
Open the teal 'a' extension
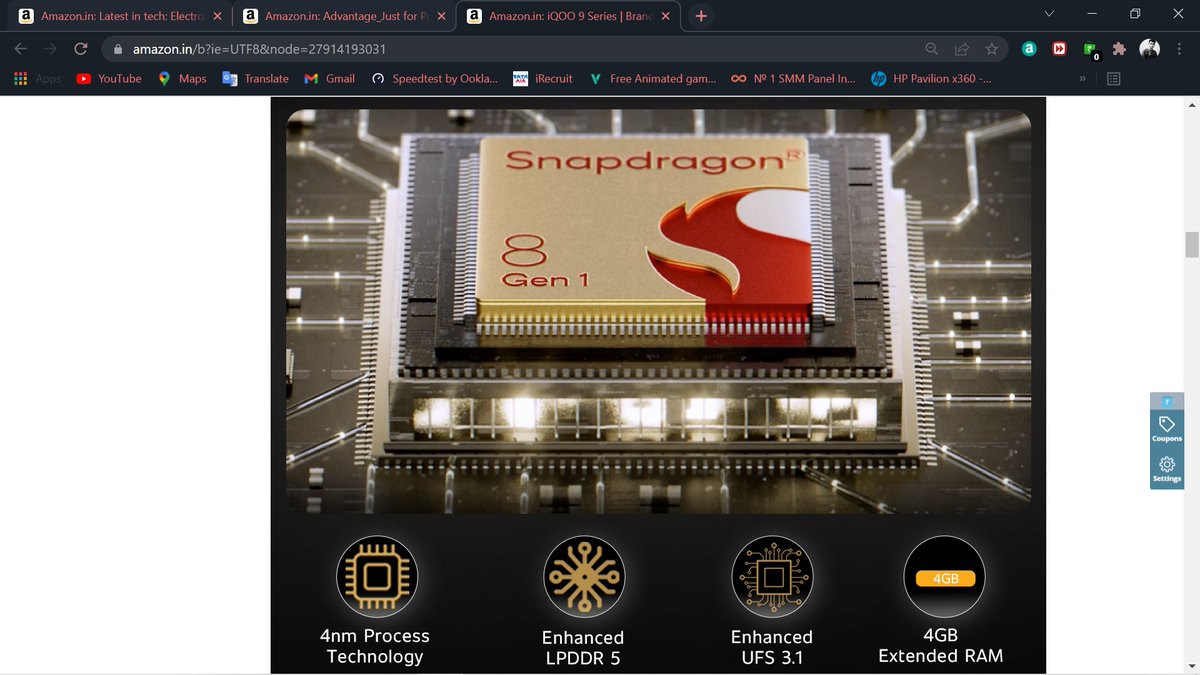[1028, 48]
